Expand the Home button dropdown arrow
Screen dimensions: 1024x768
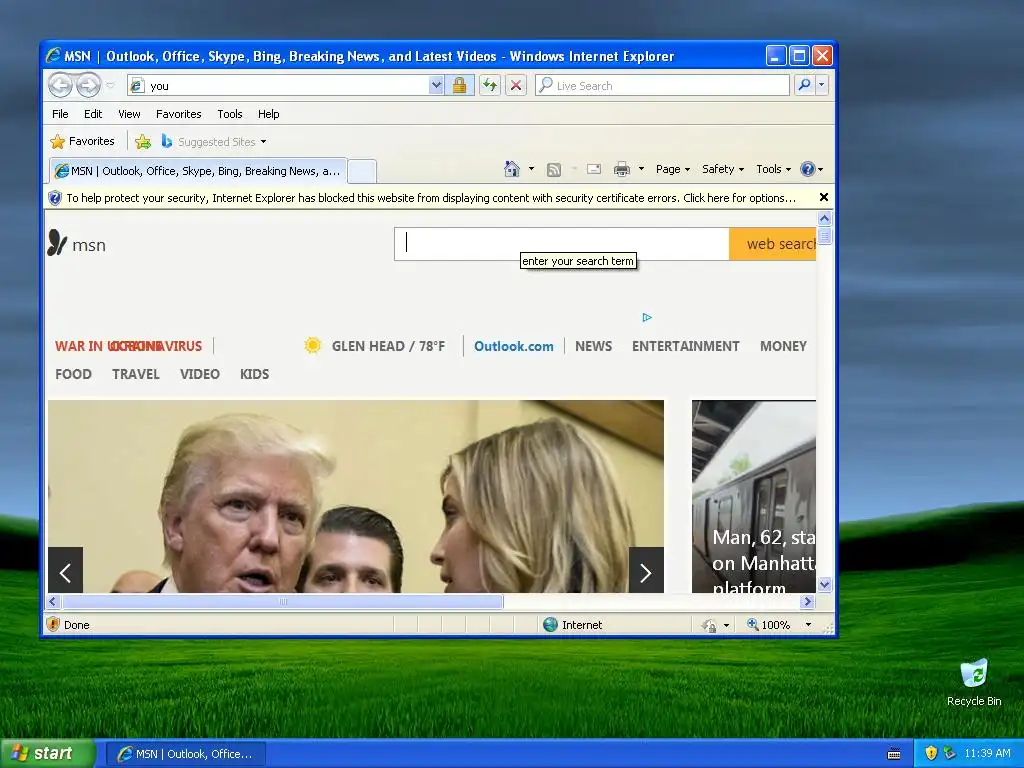click(x=531, y=169)
